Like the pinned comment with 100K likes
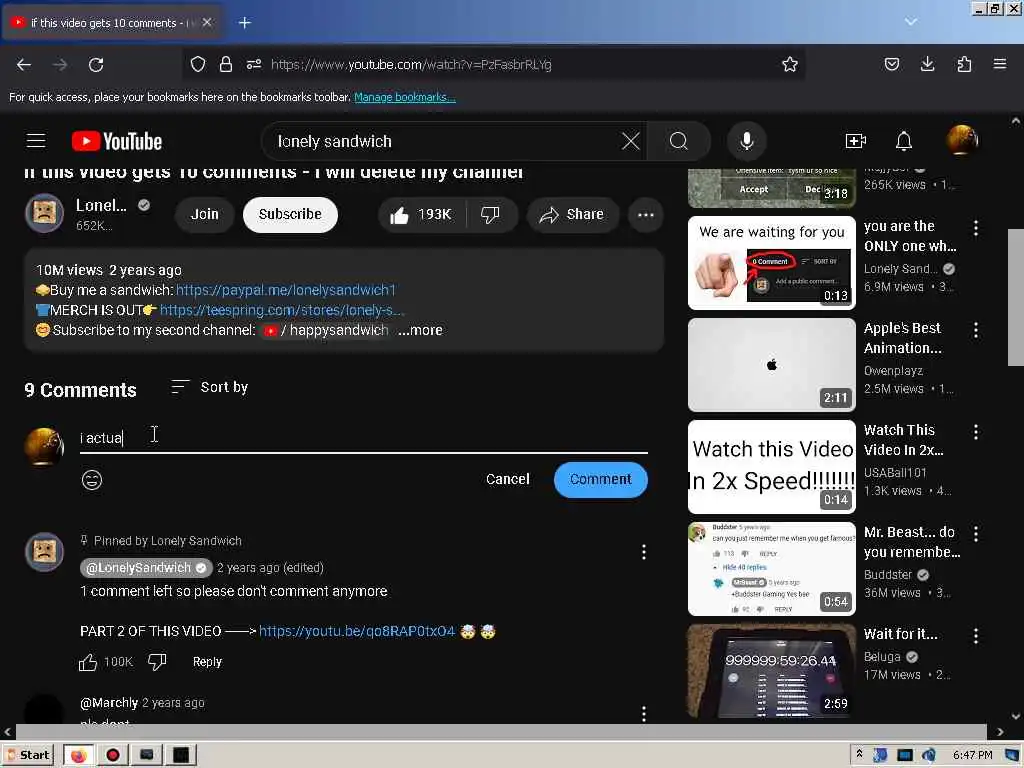This screenshot has width=1024, height=768. click(88, 662)
